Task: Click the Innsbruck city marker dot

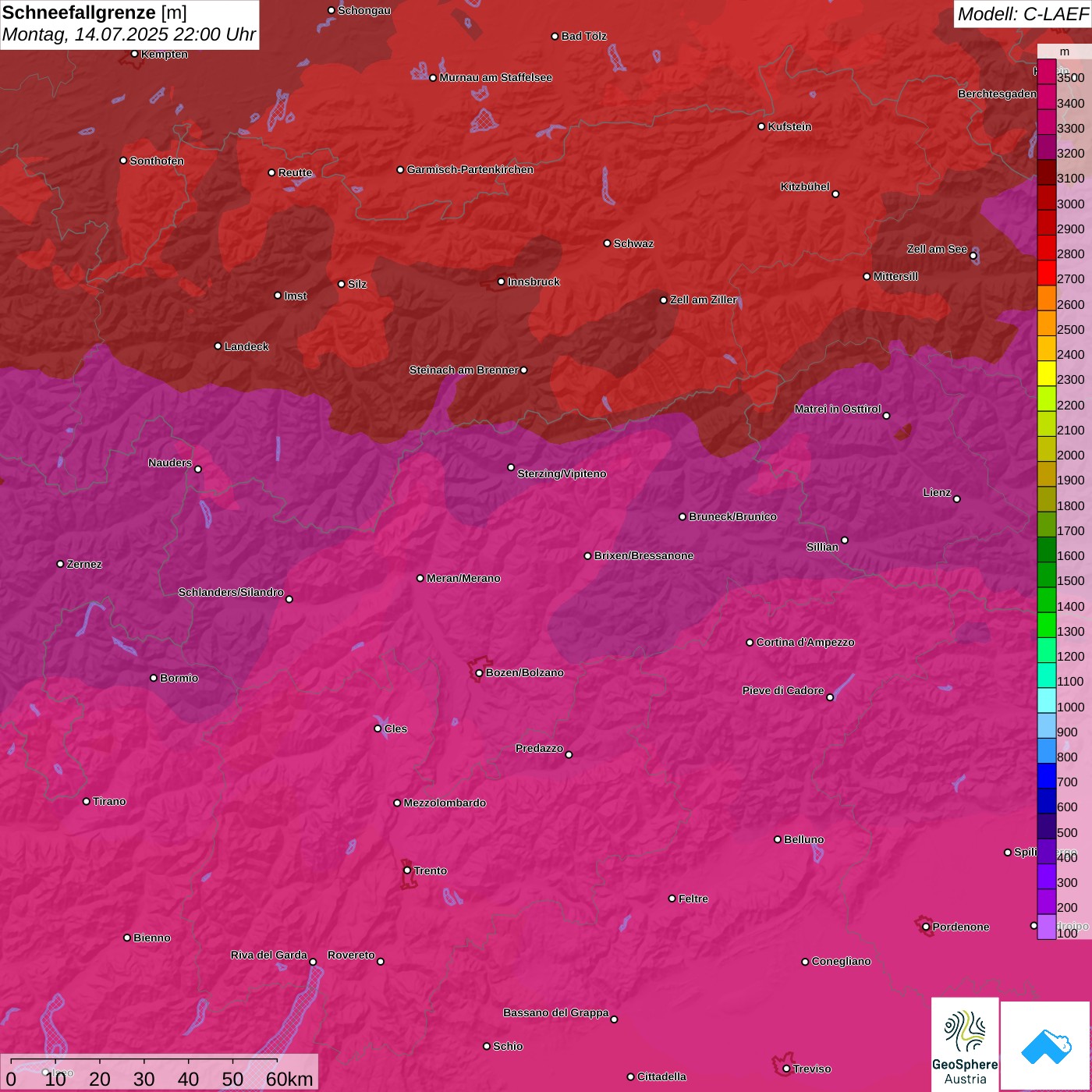Action: (502, 282)
